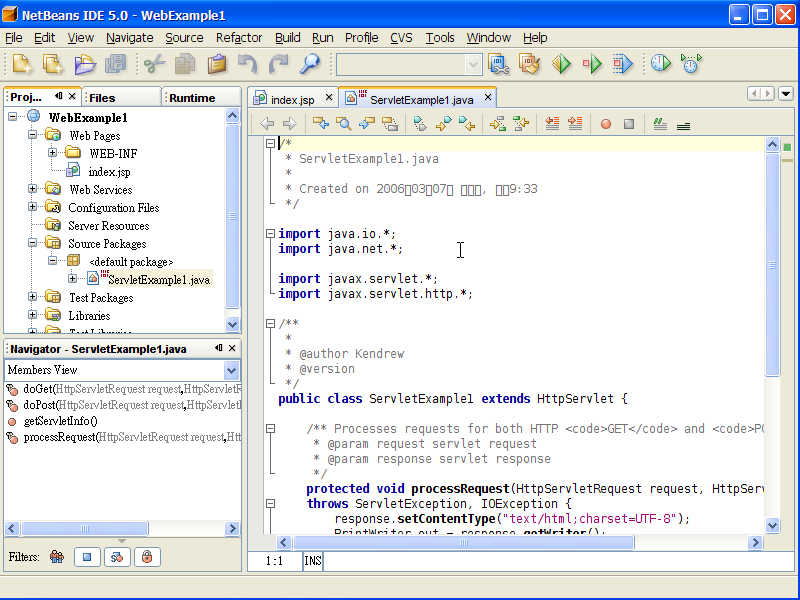Open the CVS menu
This screenshot has width=800, height=600.
tap(401, 38)
